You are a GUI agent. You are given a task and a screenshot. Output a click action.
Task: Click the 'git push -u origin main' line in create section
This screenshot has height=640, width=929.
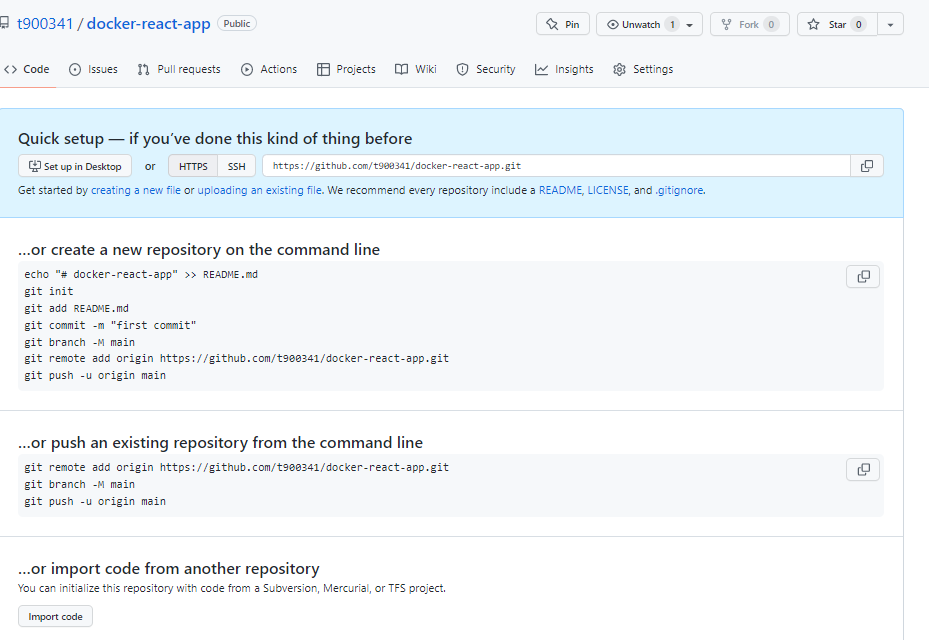click(x=95, y=376)
